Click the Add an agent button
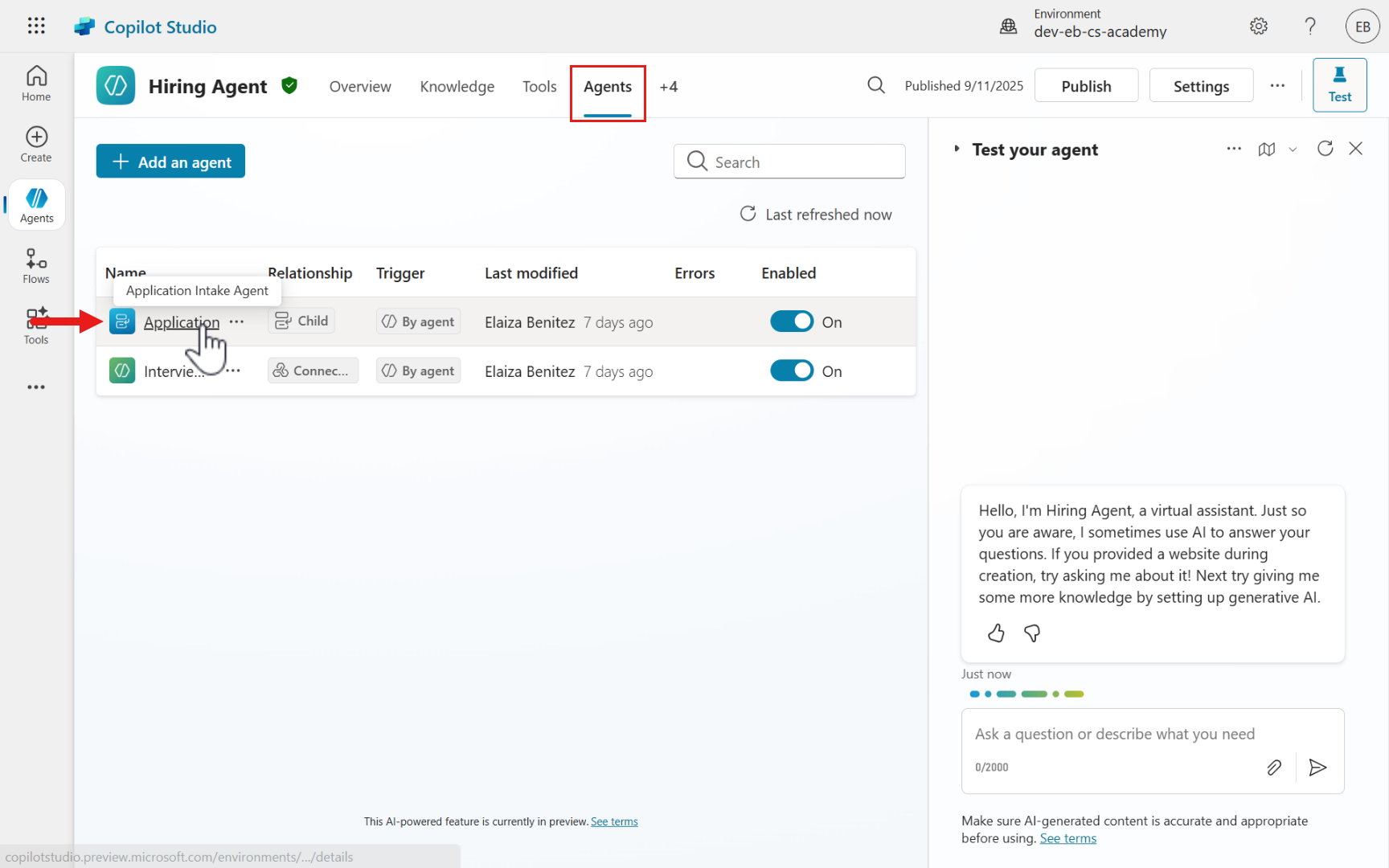The height and width of the screenshot is (868, 1389). (x=170, y=162)
